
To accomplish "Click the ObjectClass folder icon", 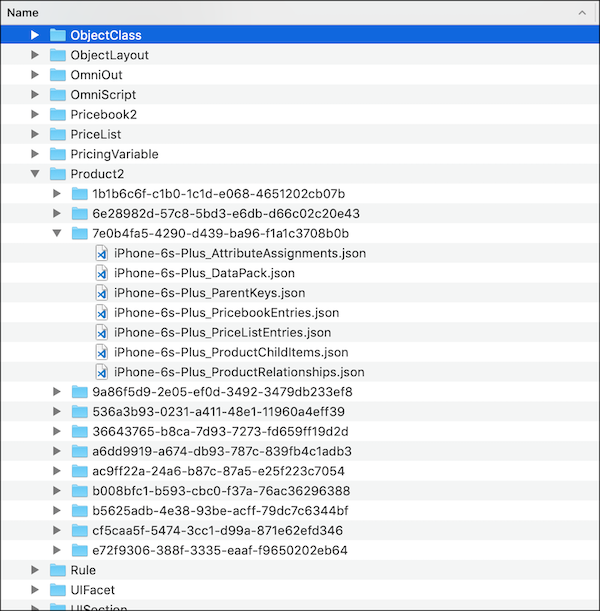I will [58, 35].
